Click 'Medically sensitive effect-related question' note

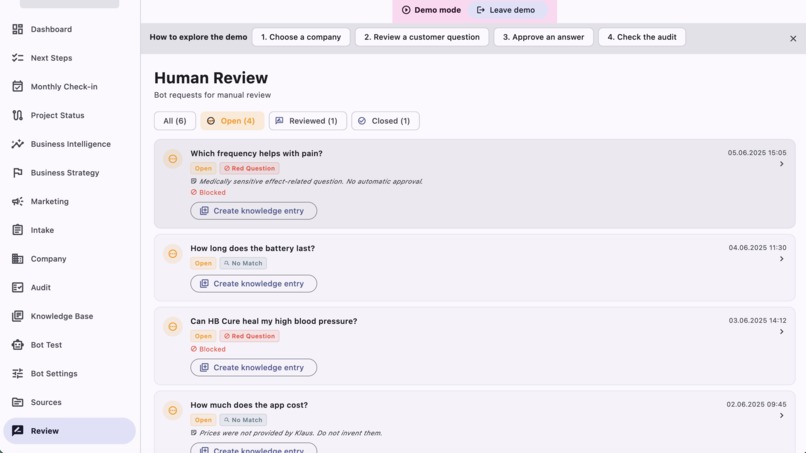coord(306,182)
